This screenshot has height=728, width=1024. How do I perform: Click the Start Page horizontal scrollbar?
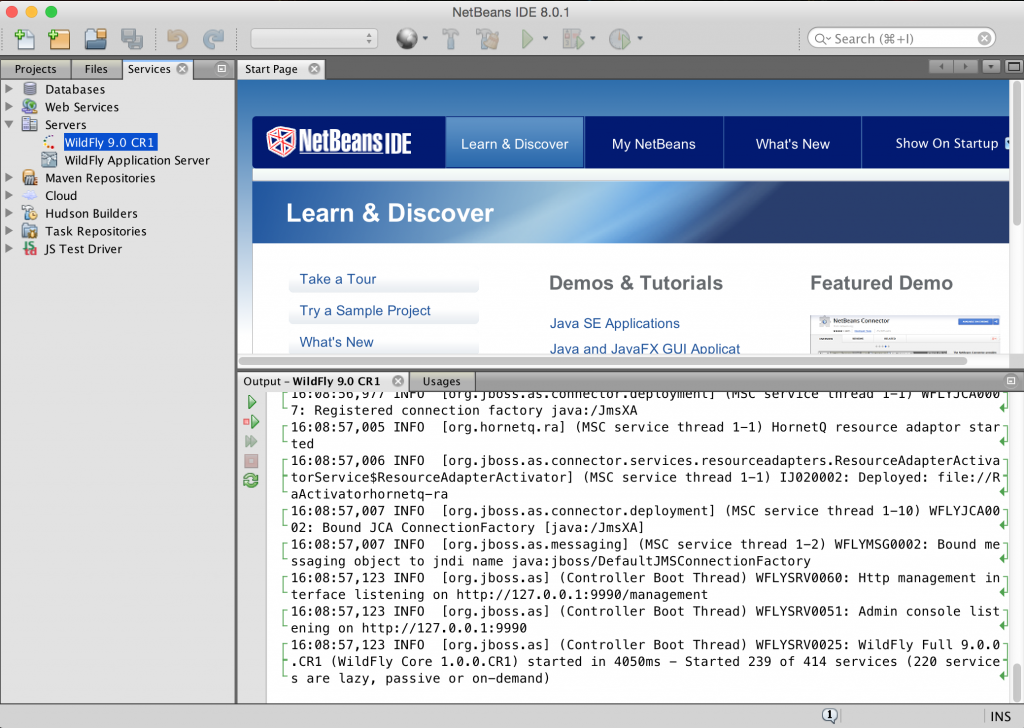[x=603, y=360]
